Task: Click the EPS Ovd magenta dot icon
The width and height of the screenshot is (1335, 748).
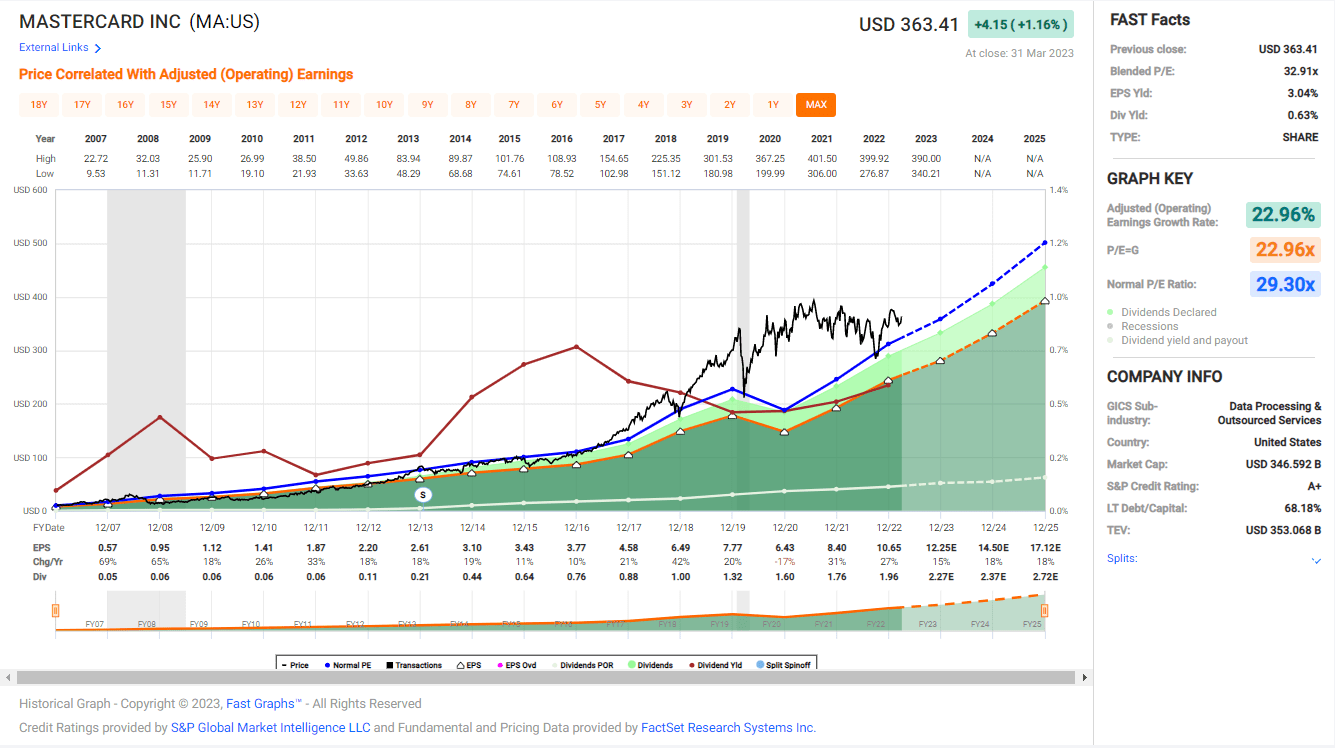Action: click(500, 664)
